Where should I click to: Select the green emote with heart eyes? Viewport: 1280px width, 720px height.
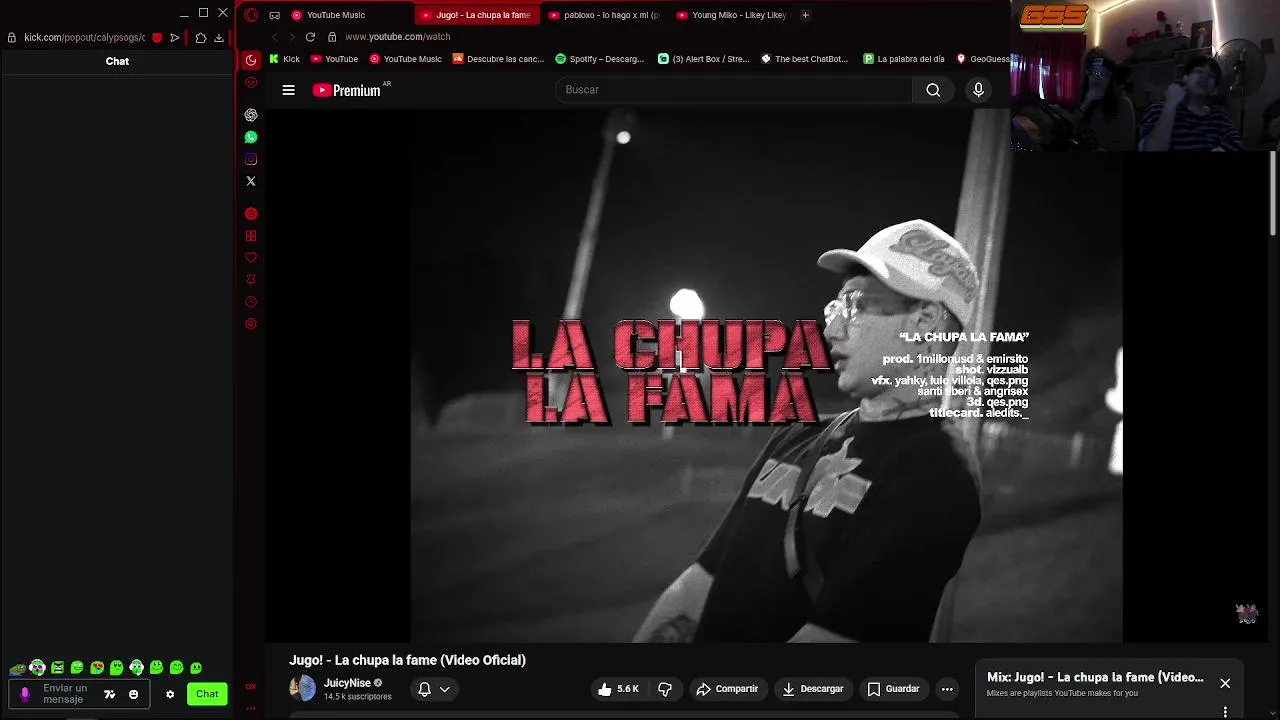(97, 668)
